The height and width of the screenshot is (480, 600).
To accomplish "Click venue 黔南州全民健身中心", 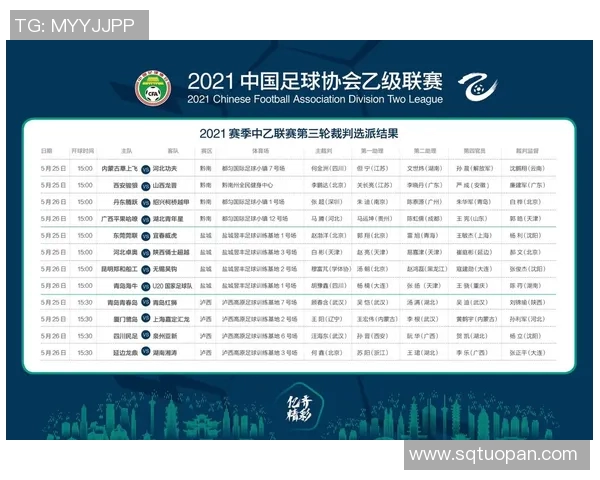I will 248,185.
